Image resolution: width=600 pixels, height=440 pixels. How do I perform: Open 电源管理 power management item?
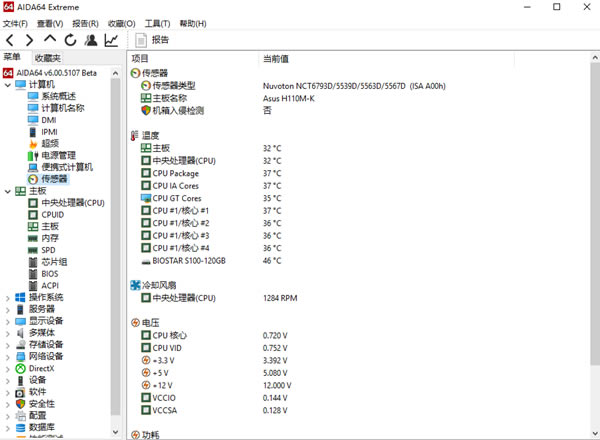[x=57, y=155]
